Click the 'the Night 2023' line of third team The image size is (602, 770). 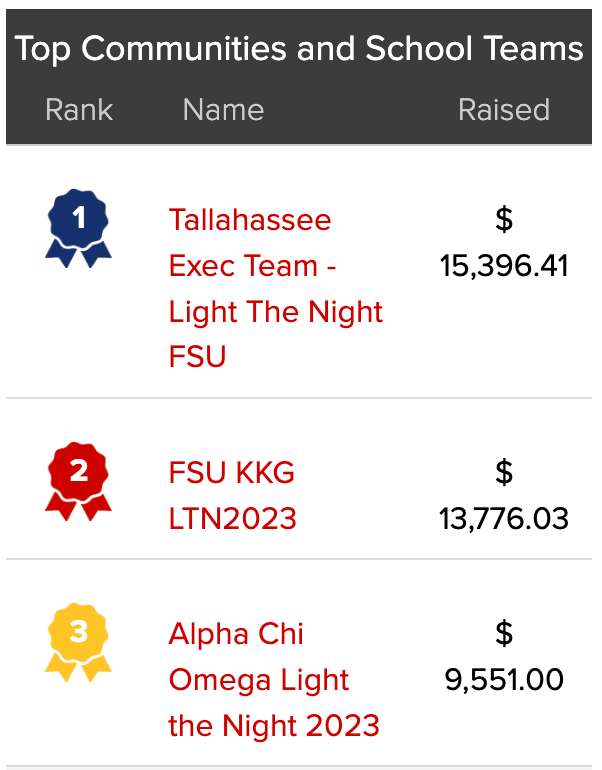(274, 725)
